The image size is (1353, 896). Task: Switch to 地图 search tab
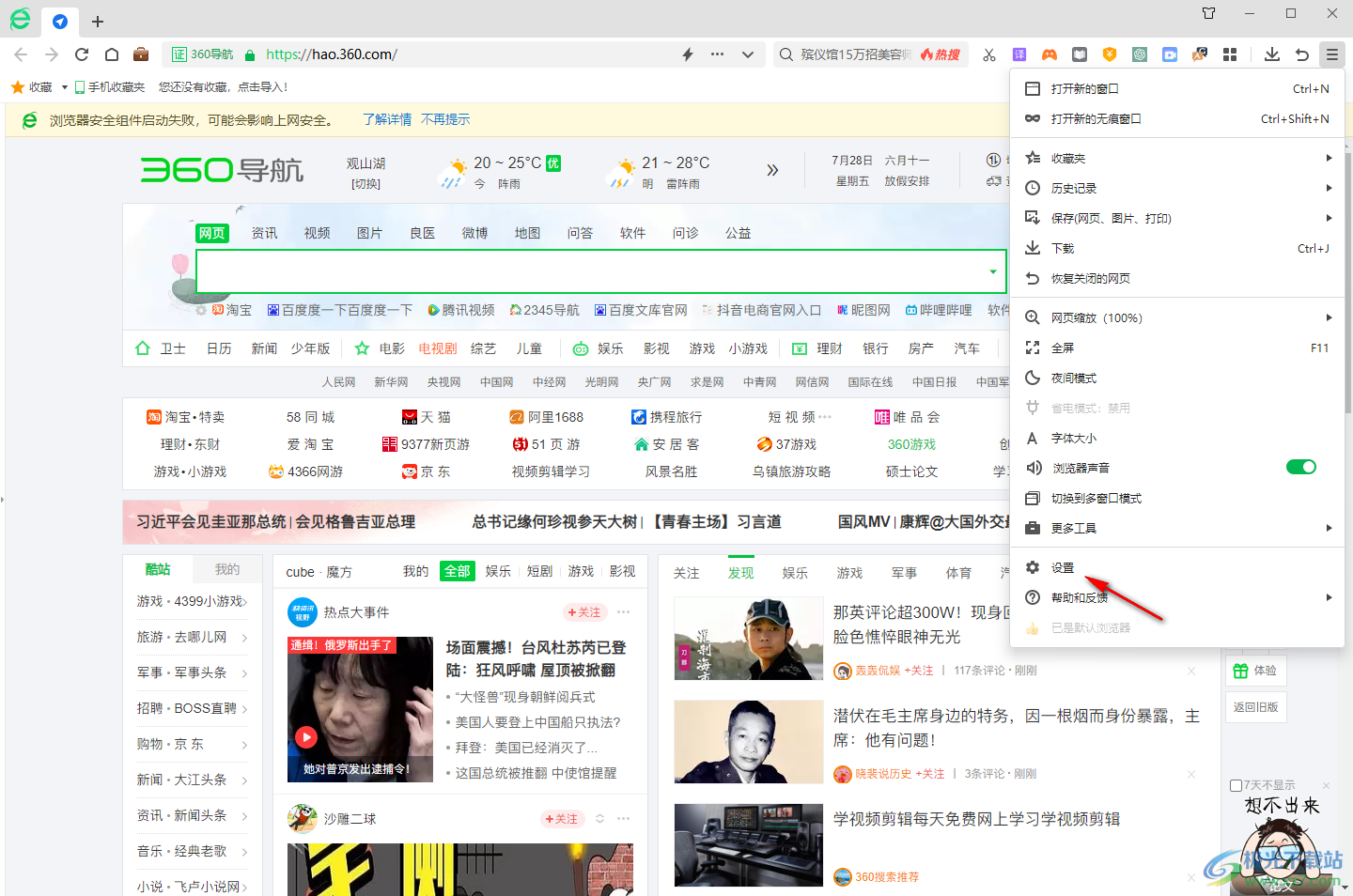coord(527,233)
